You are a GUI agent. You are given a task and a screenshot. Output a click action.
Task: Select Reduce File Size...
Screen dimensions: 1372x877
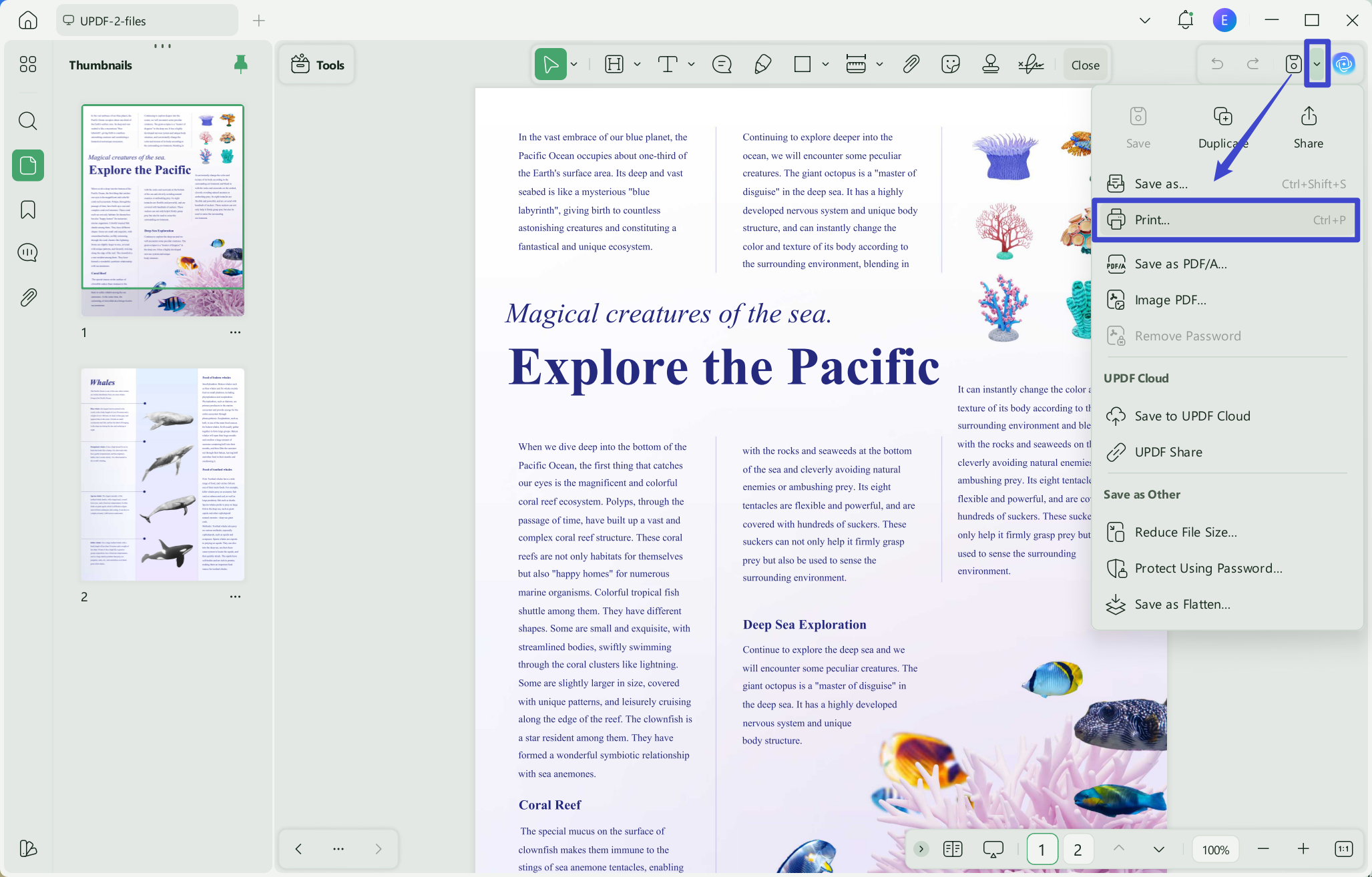1226,532
